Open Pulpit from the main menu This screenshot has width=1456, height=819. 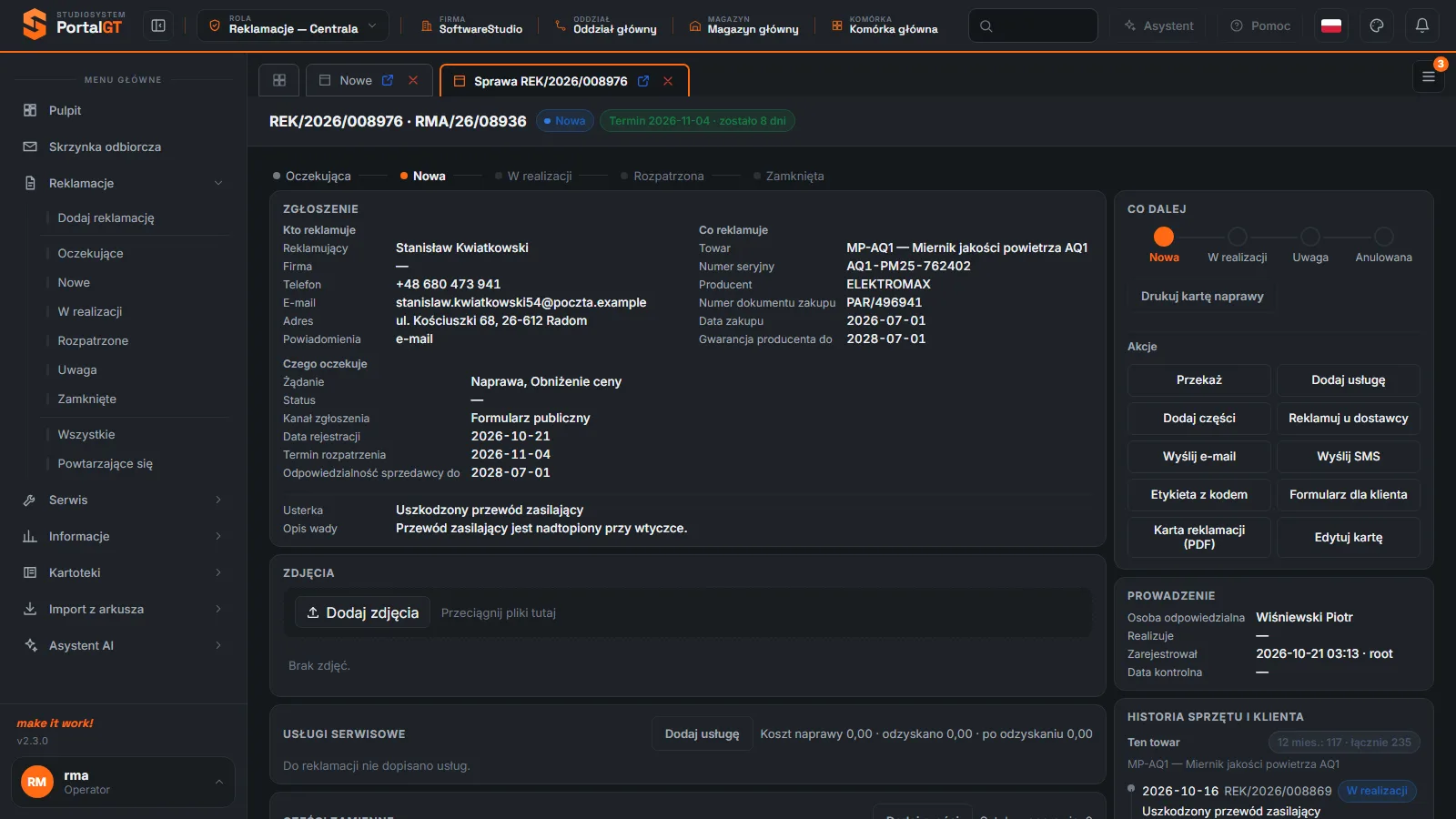pos(124,110)
